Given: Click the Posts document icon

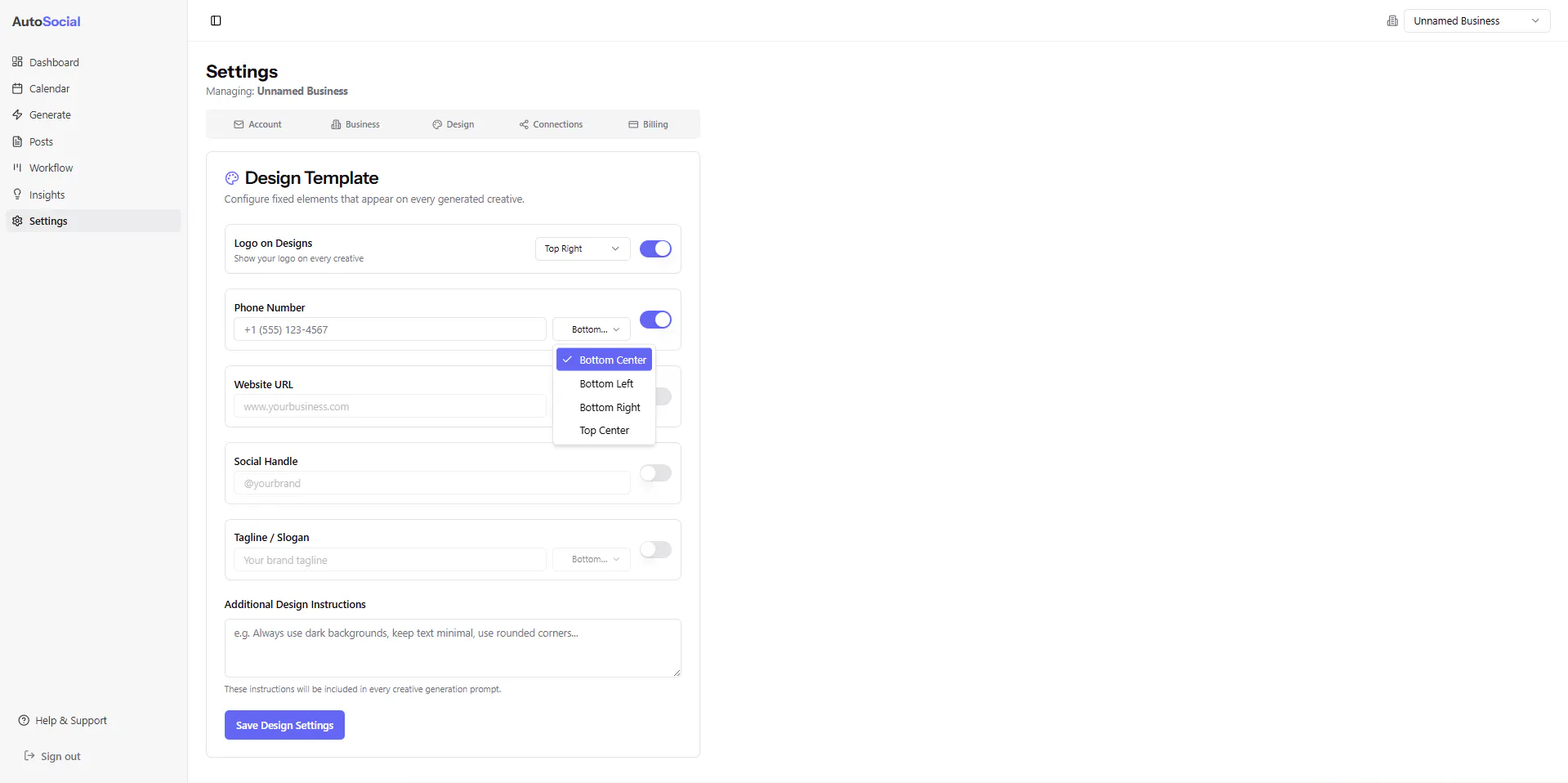Looking at the screenshot, I should (x=17, y=141).
